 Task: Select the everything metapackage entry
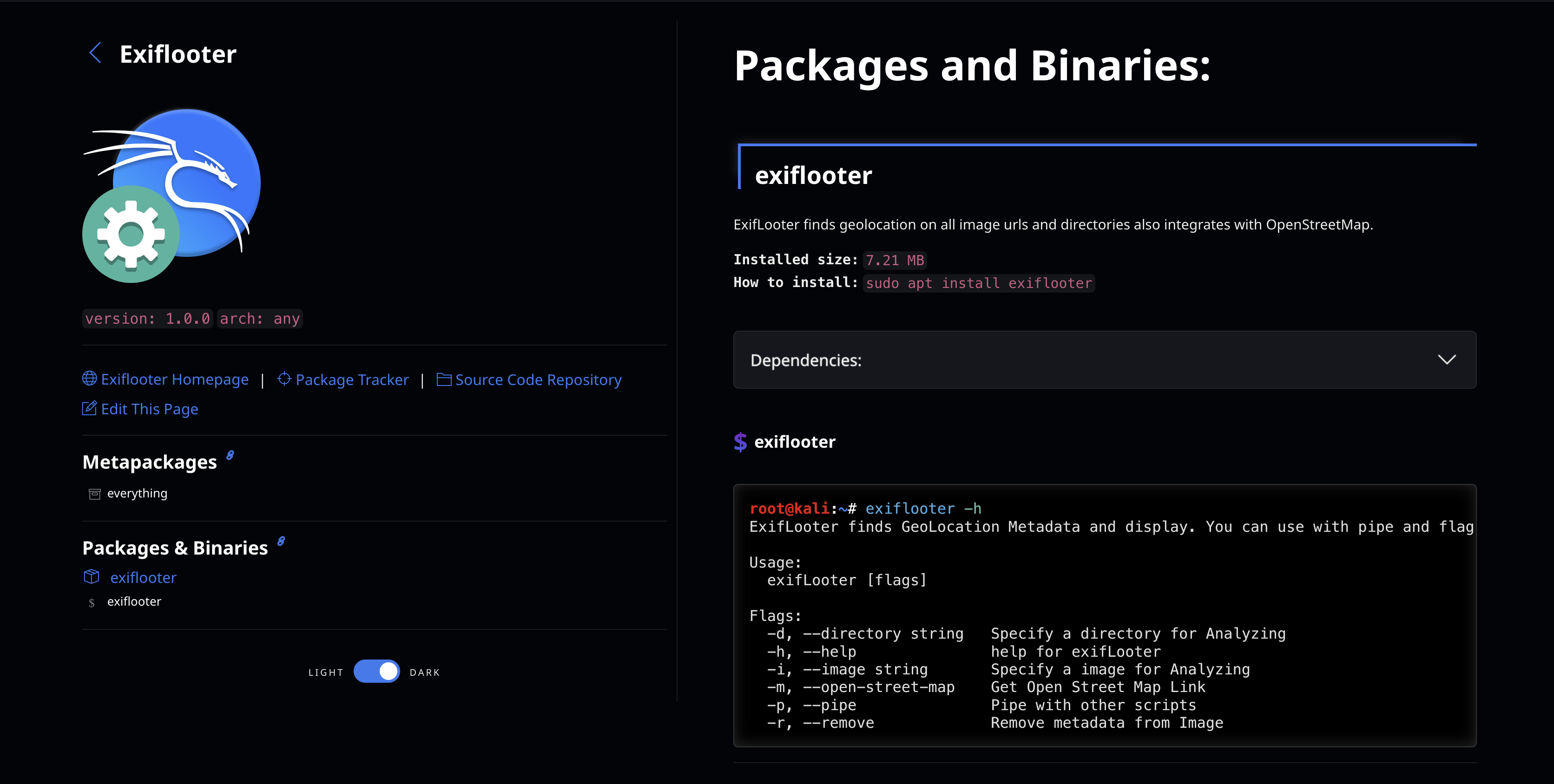137,493
